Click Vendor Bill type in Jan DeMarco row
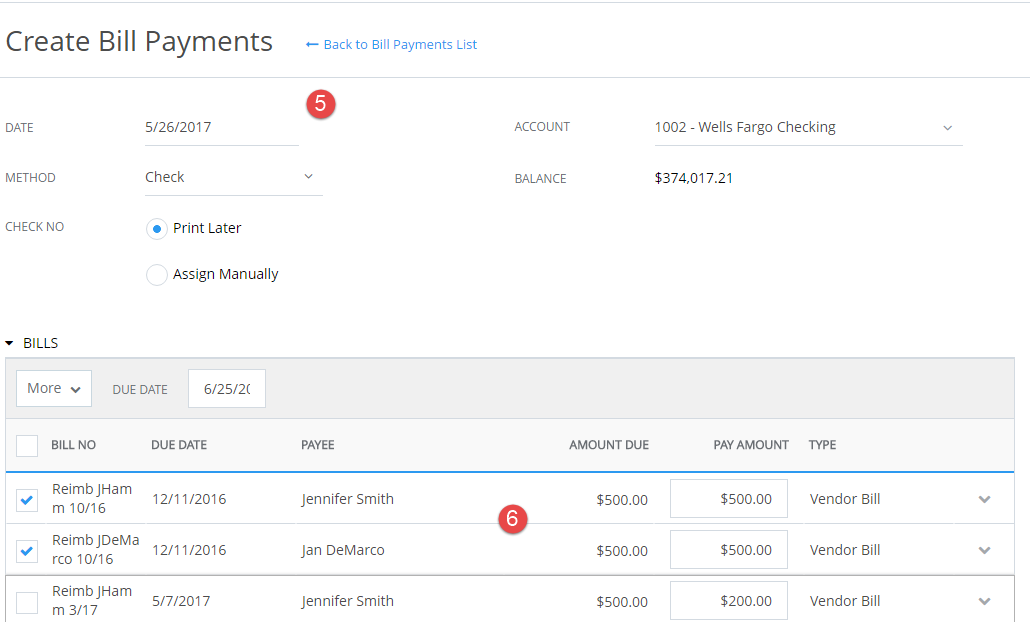Screen dimensions: 1030x622 click(845, 550)
